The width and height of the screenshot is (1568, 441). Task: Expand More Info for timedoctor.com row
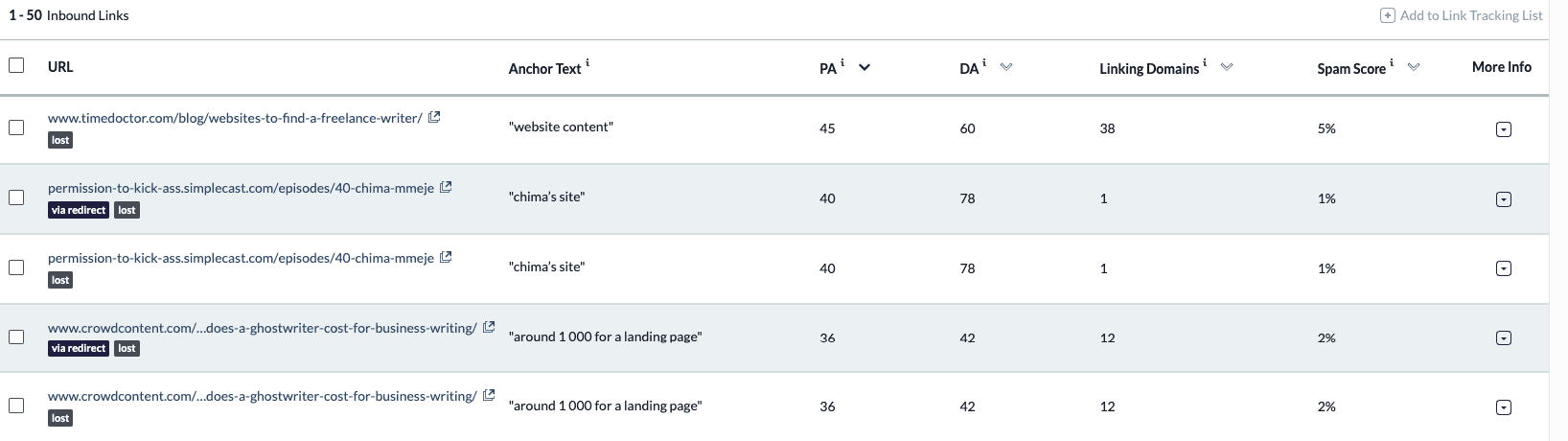pos(1503,129)
